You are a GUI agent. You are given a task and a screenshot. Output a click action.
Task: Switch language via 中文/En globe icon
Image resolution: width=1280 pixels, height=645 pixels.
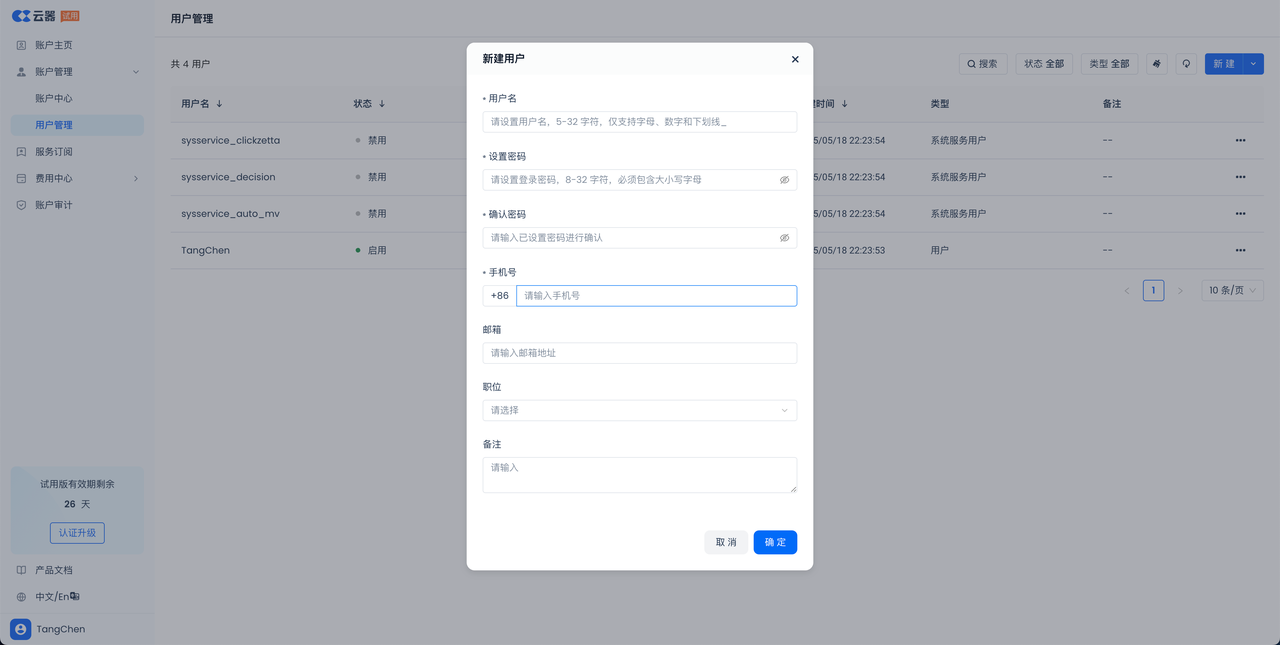coord(22,597)
